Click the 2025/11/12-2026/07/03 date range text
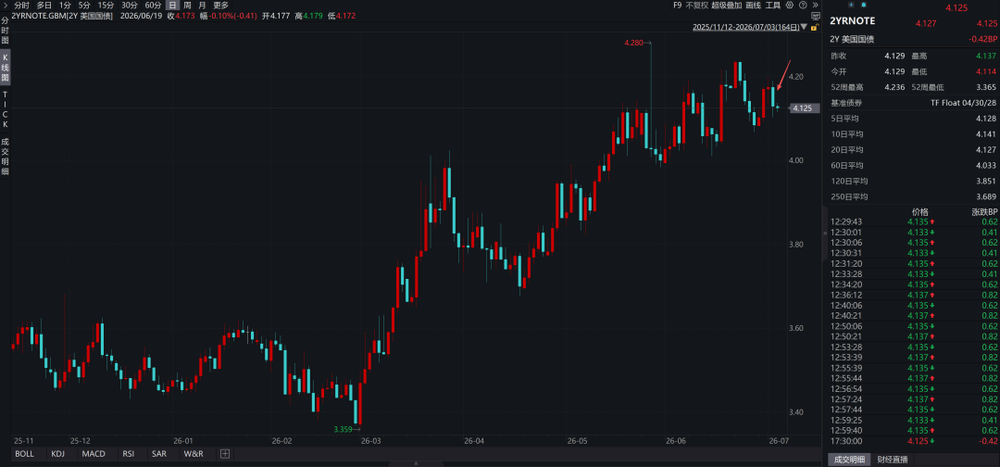Image resolution: width=1000 pixels, height=467 pixels. point(746,27)
